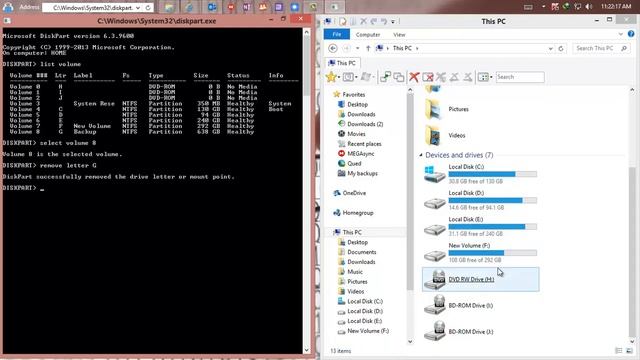This screenshot has height=360, width=640.
Task: Click the clock in system tray
Action: 616,7
